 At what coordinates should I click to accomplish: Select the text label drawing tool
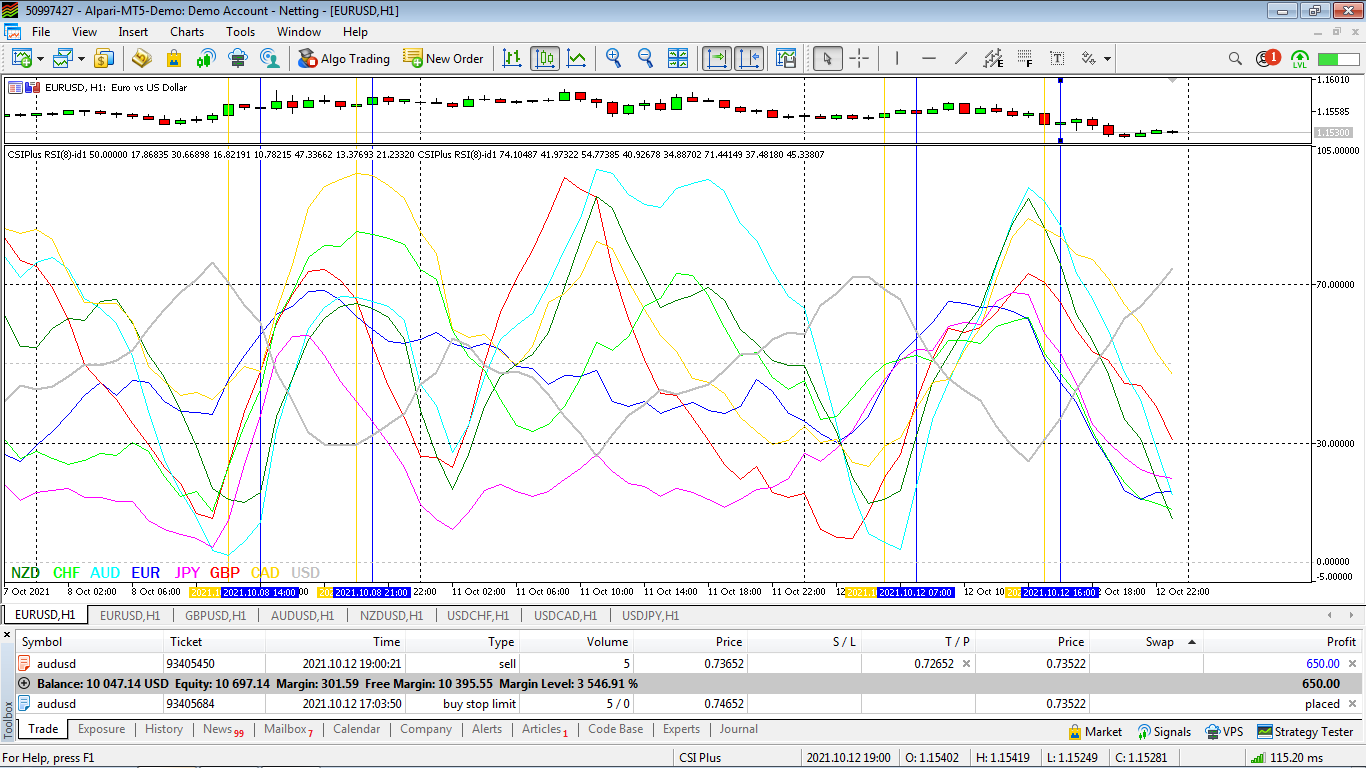point(1056,58)
